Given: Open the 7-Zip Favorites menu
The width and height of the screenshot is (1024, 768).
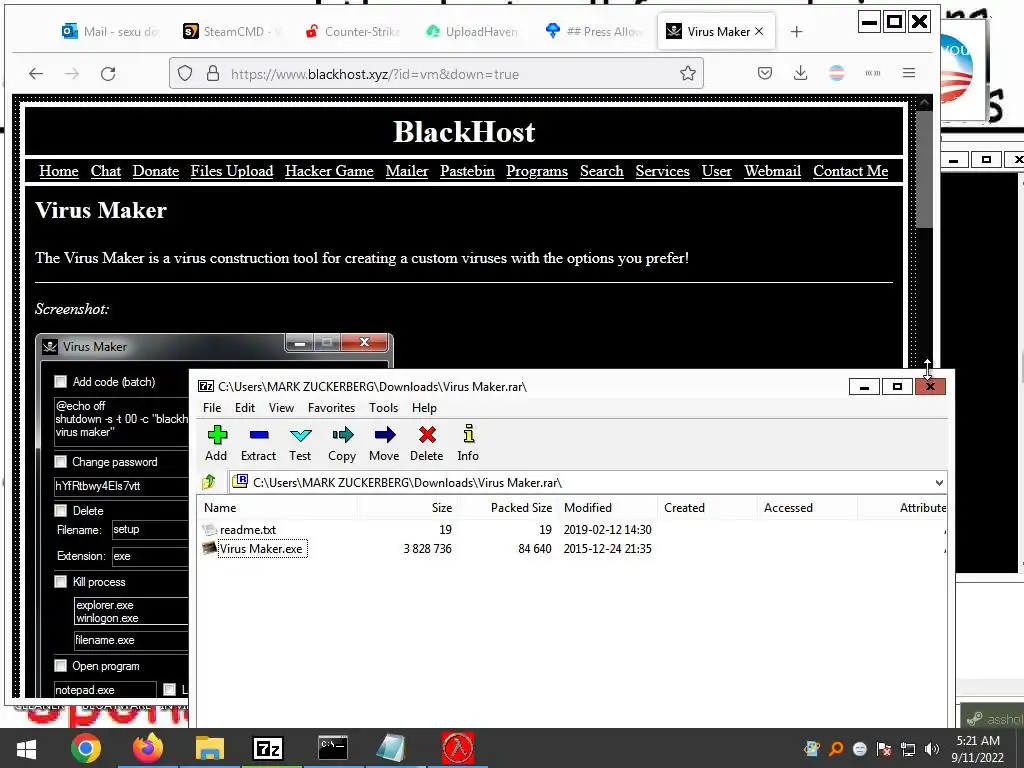Looking at the screenshot, I should tap(332, 408).
